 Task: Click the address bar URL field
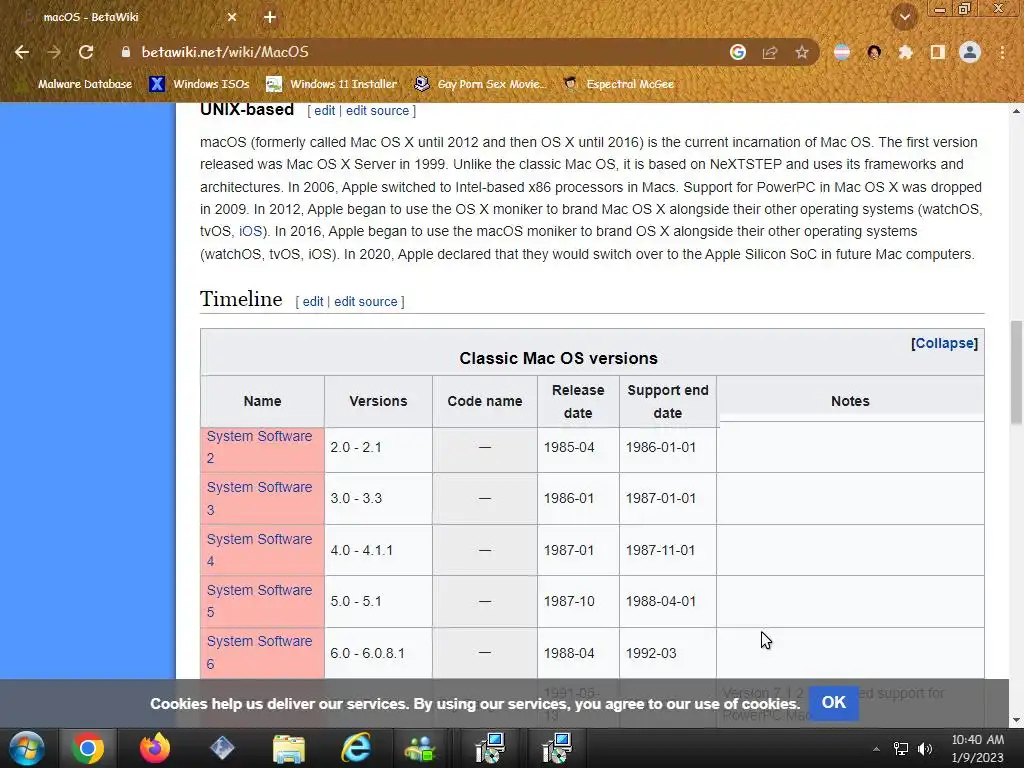pos(418,52)
